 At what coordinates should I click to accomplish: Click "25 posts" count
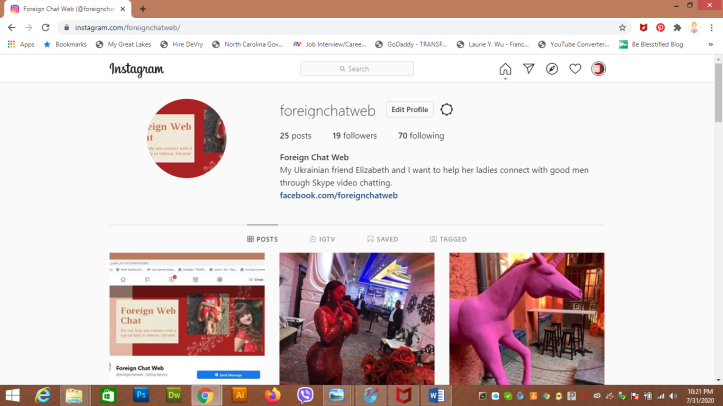(296, 136)
